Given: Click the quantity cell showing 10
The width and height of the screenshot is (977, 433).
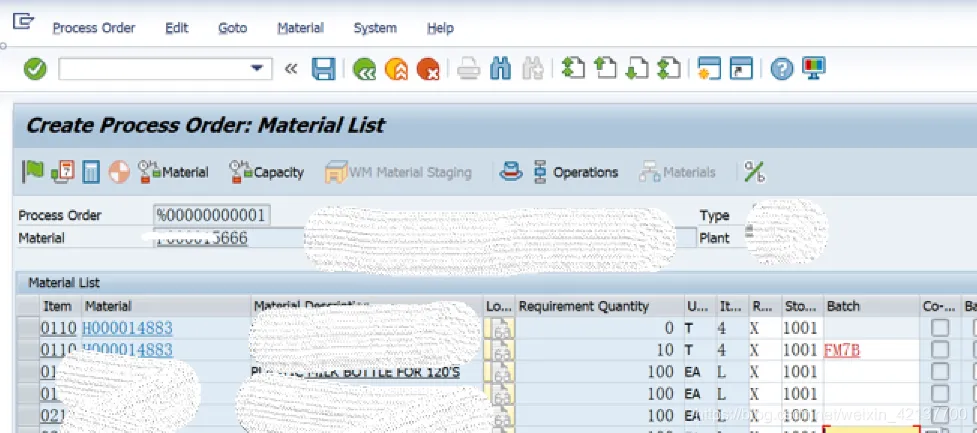Looking at the screenshot, I should pos(599,350).
